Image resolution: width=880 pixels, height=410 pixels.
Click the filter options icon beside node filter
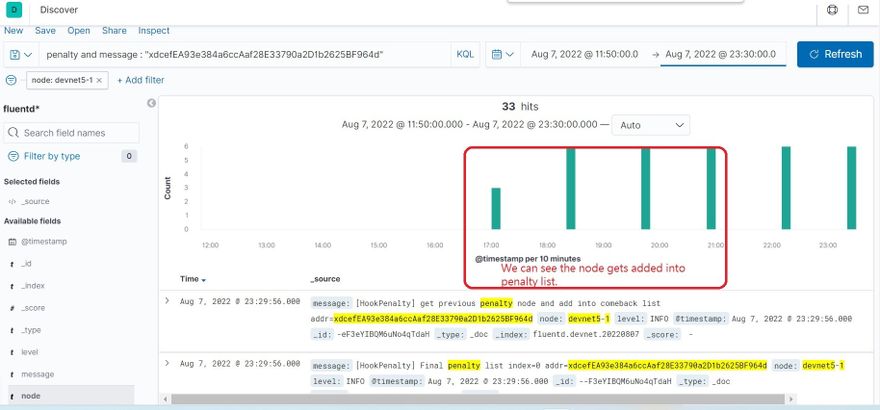11,79
